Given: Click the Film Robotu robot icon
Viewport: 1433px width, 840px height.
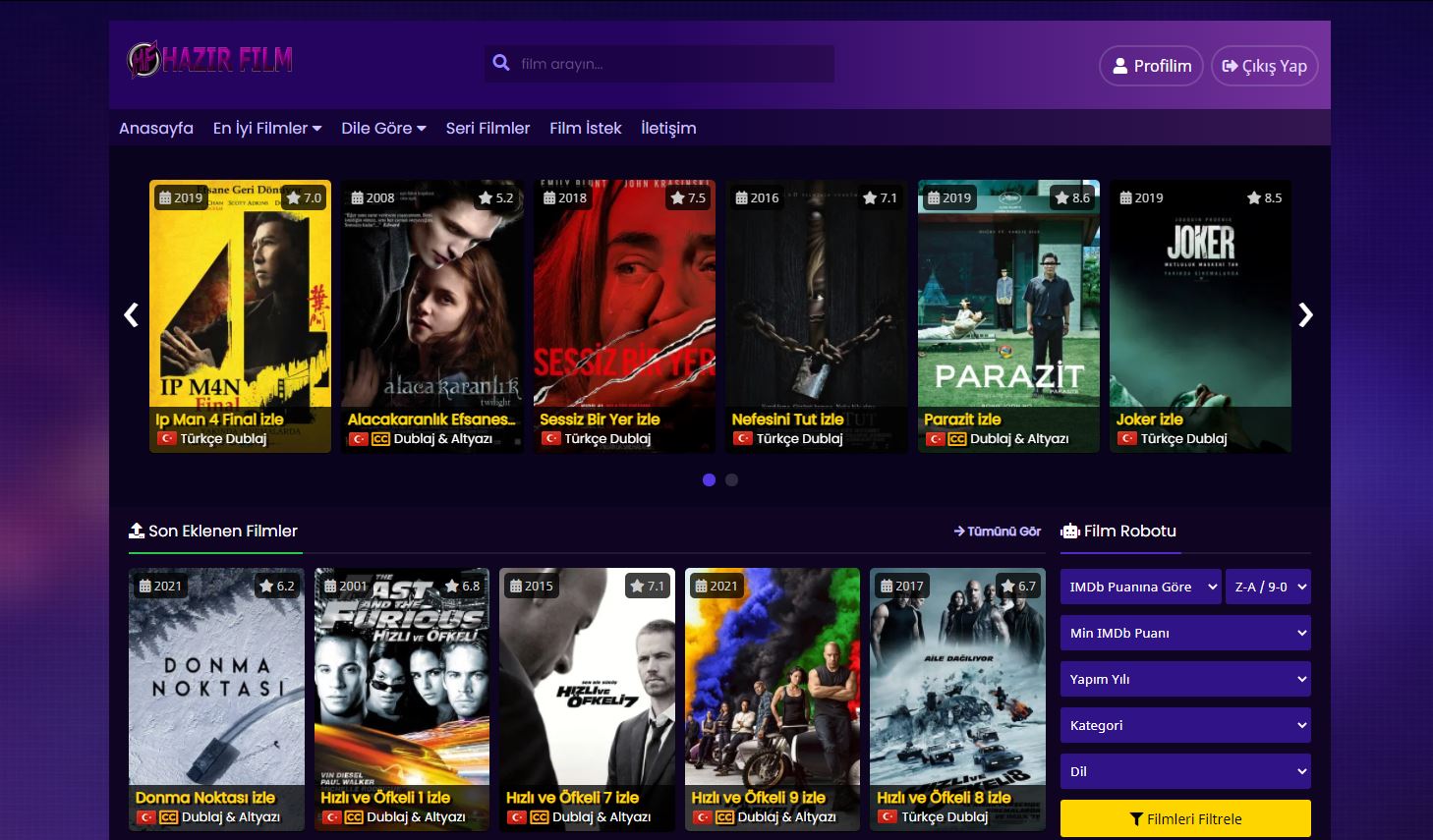Looking at the screenshot, I should click(1070, 532).
